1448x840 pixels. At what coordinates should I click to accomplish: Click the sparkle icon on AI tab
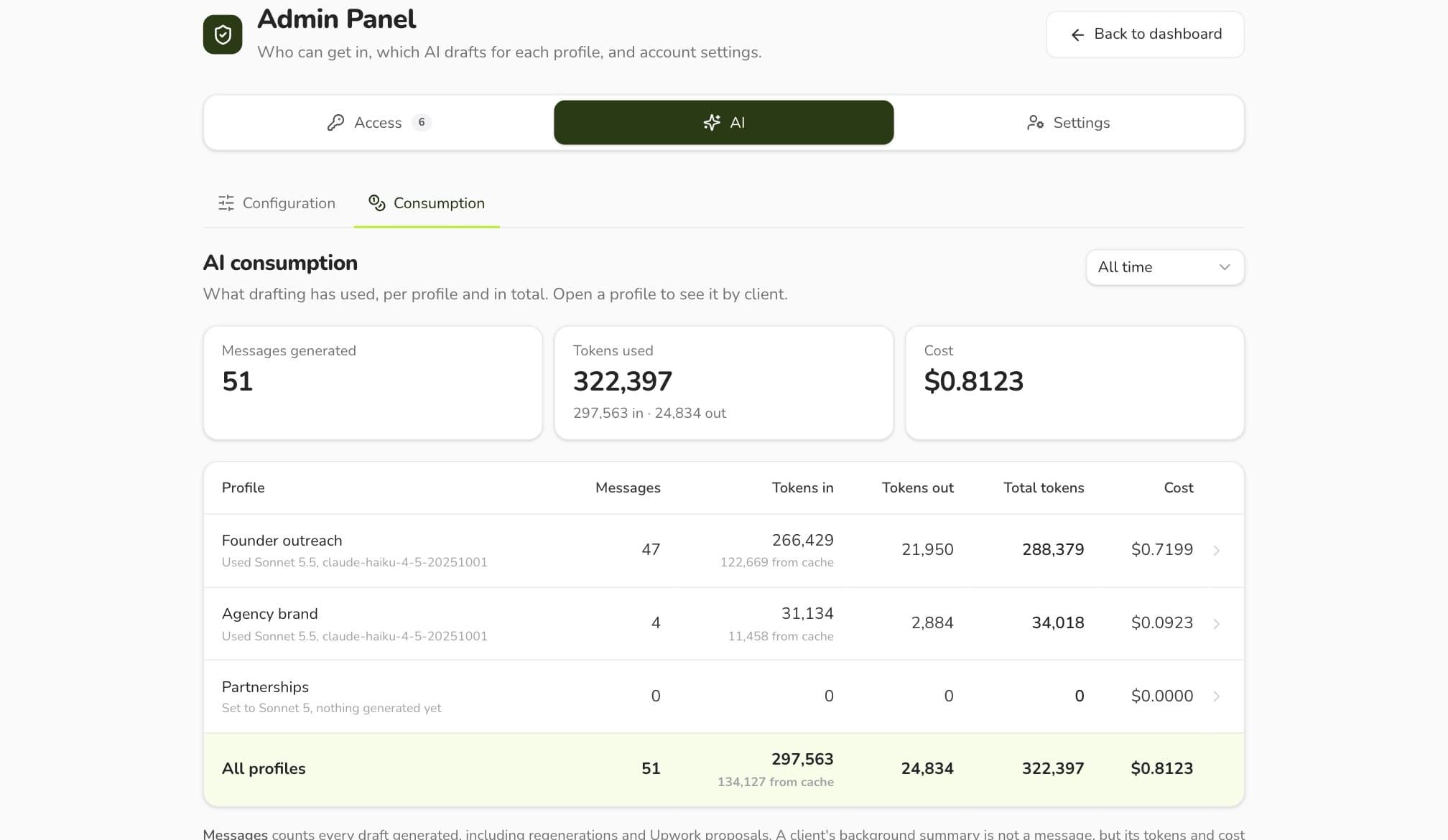click(x=712, y=123)
